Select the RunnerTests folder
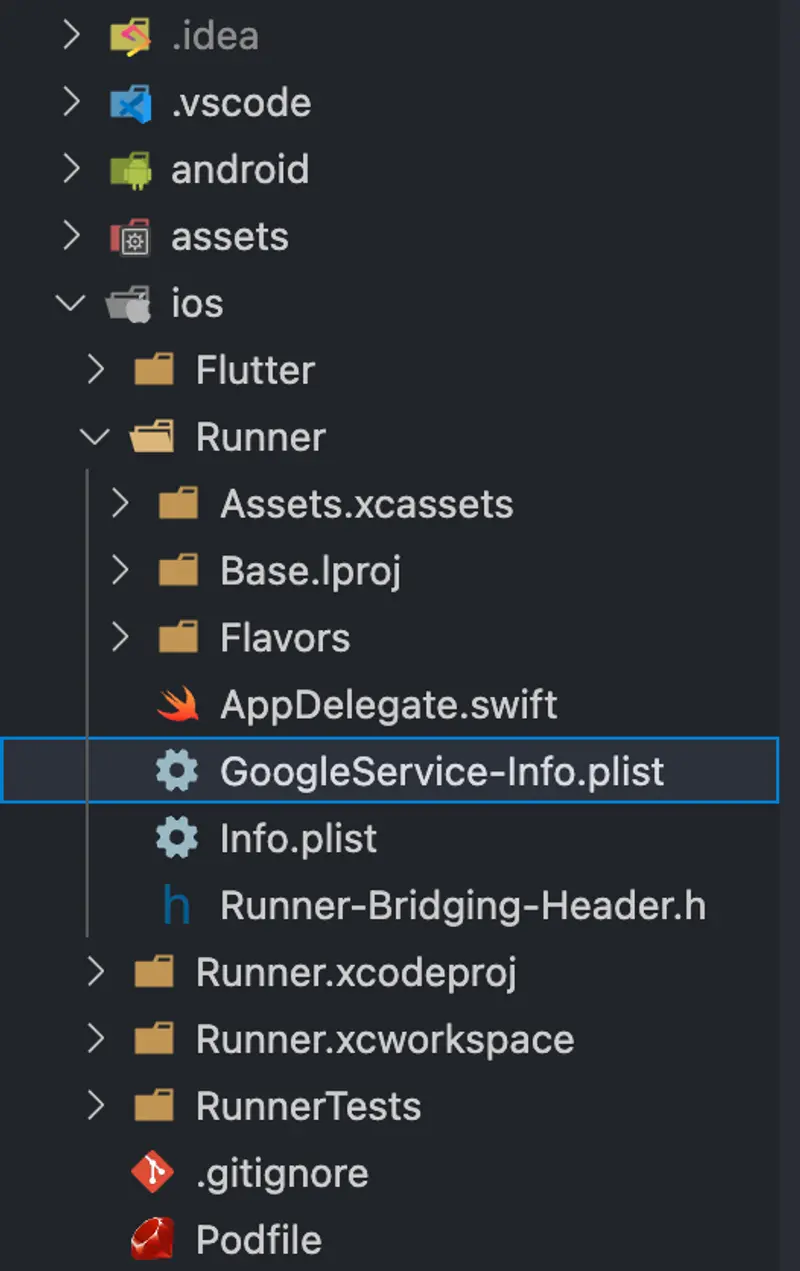This screenshot has width=800, height=1271. [308, 1106]
